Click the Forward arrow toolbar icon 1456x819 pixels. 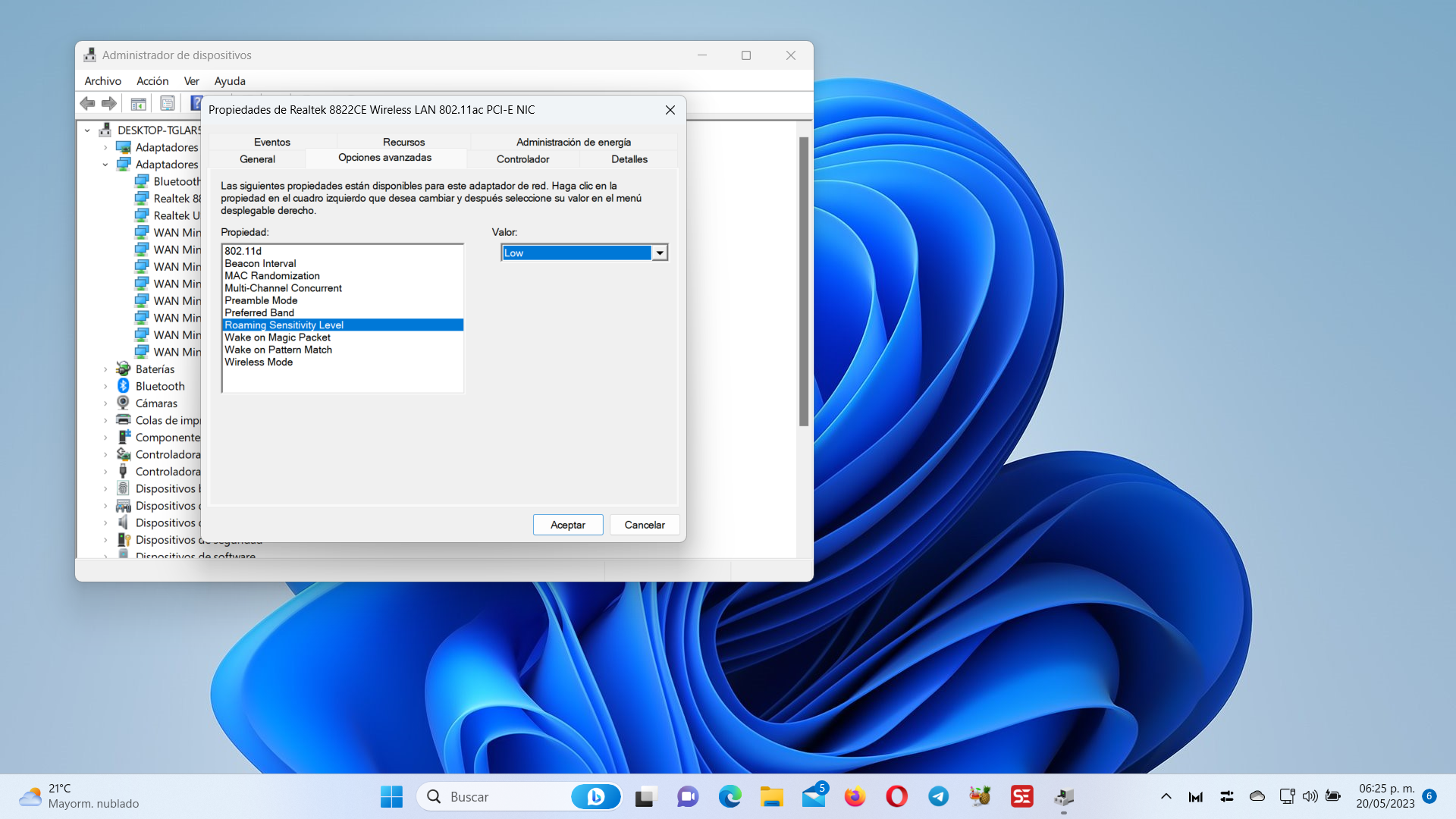(x=109, y=103)
